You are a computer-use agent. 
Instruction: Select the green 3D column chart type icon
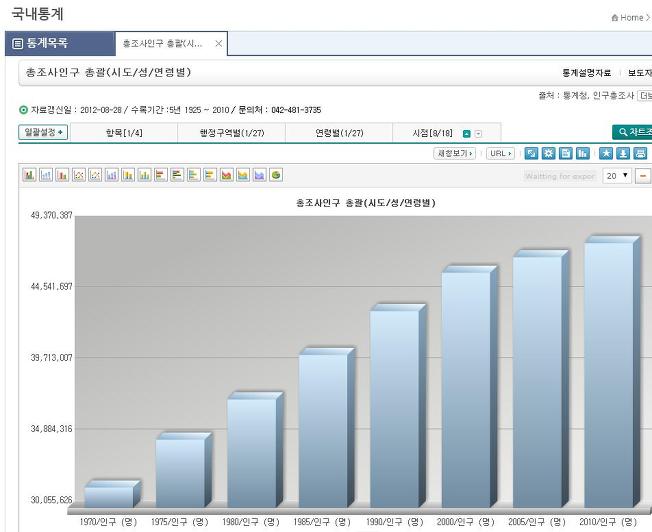29,175
